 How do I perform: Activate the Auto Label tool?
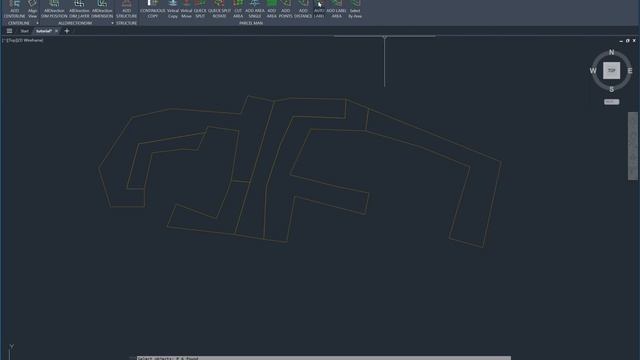[x=319, y=9]
